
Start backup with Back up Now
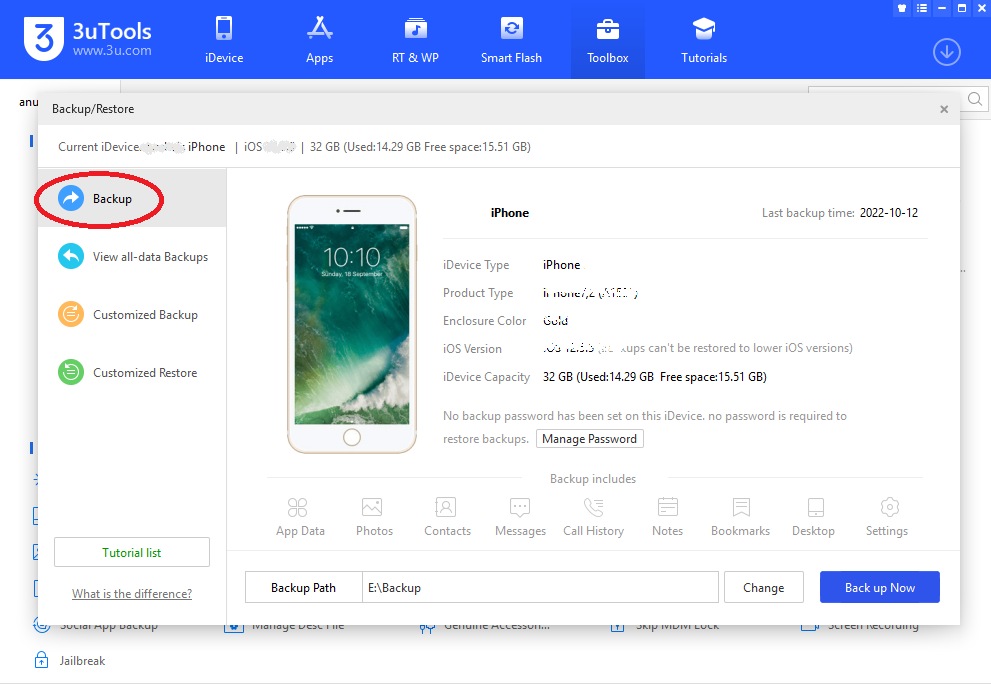880,588
